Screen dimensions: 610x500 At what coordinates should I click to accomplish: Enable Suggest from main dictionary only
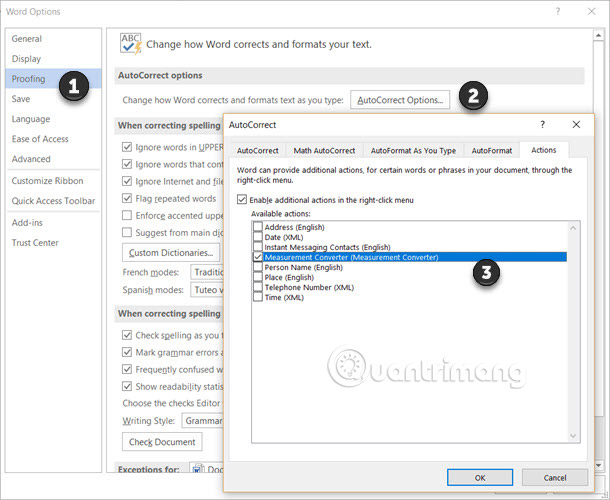pyautogui.click(x=127, y=232)
